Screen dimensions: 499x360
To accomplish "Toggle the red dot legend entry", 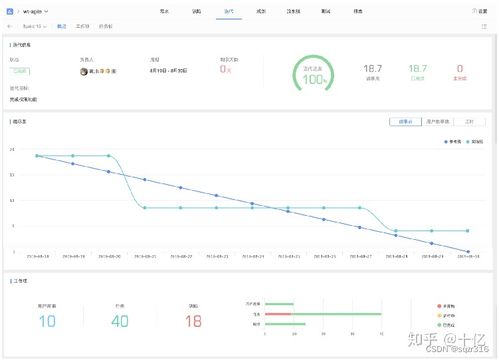I will (446, 306).
